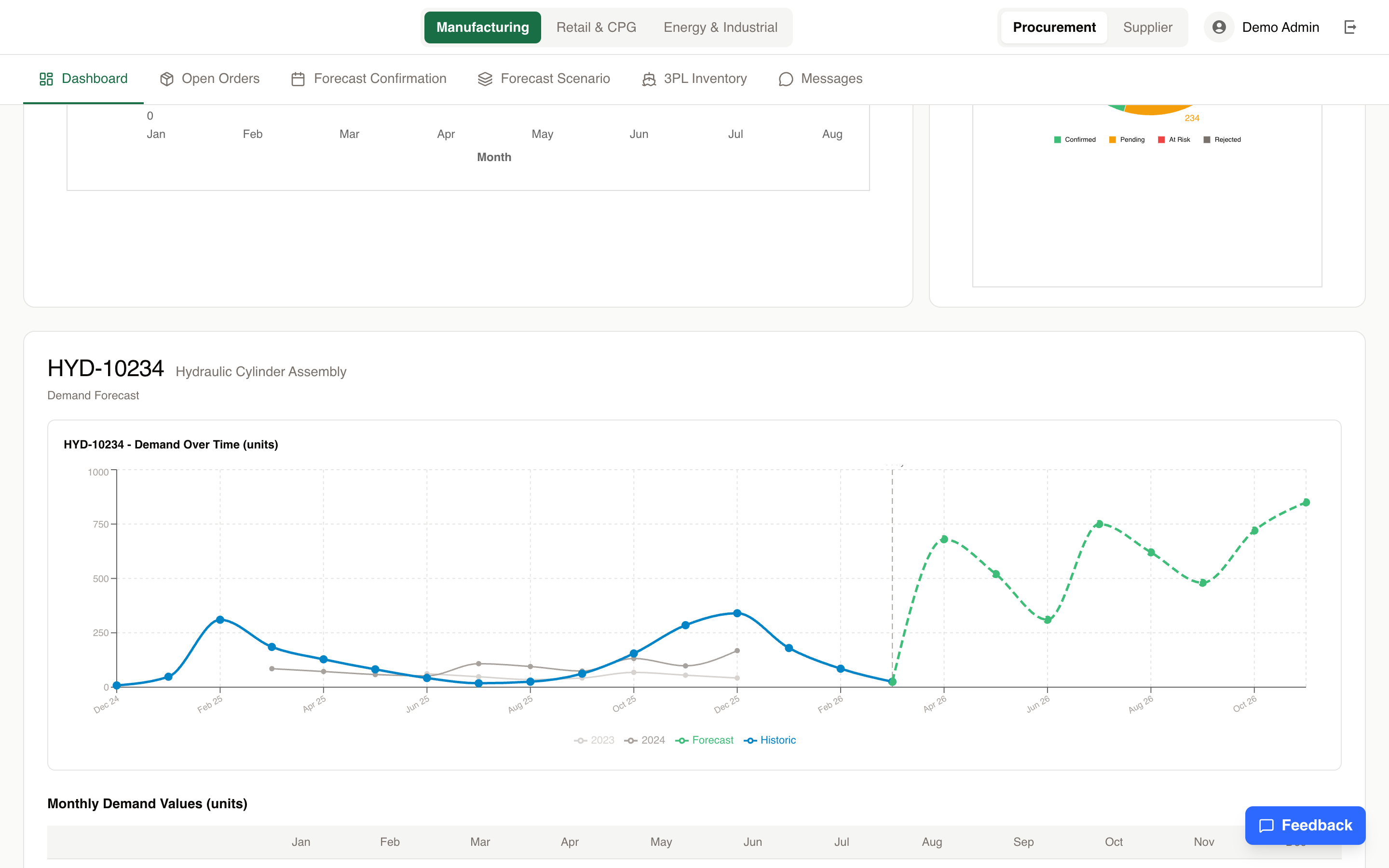
Task: Click the Pending legend swatch in pie chart
Action: tap(1112, 139)
